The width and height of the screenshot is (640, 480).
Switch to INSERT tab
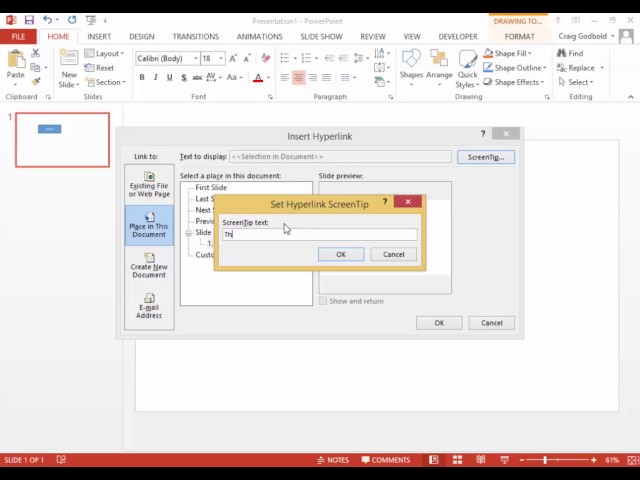click(x=99, y=36)
